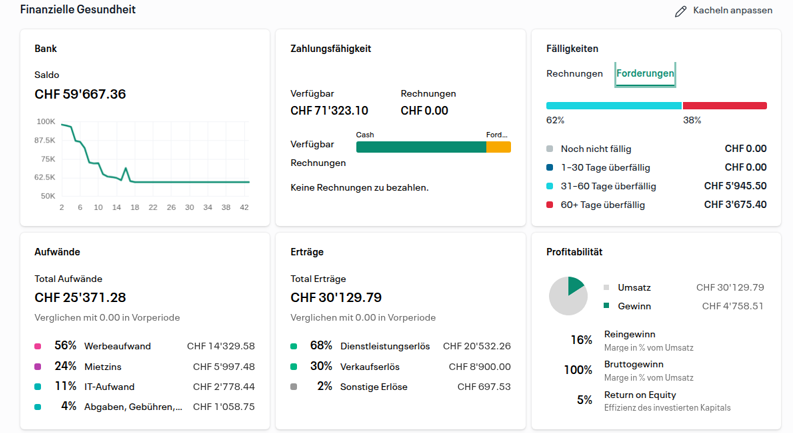Click the green Gewinn legend square
793x433 pixels.
click(x=606, y=306)
